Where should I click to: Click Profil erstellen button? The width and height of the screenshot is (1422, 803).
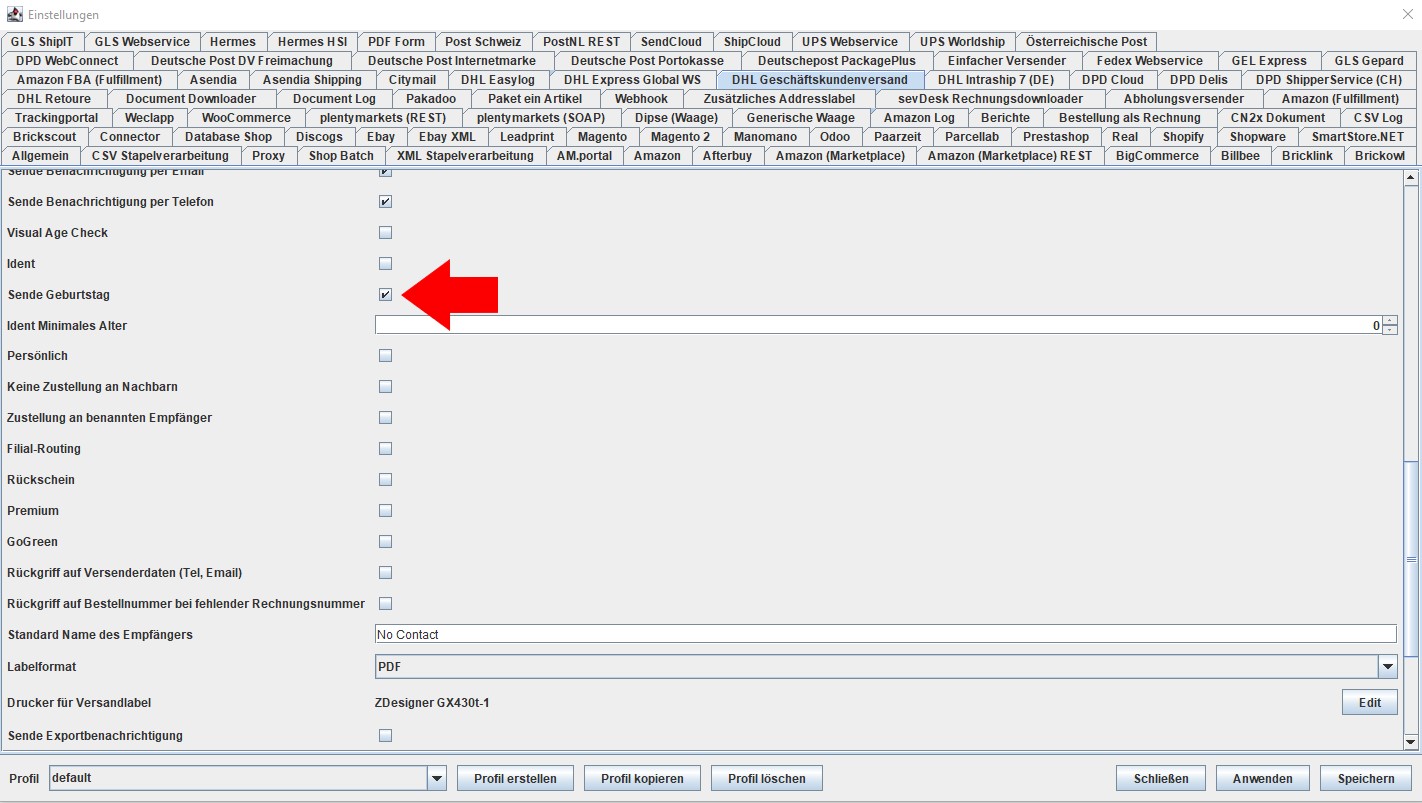[x=515, y=779]
